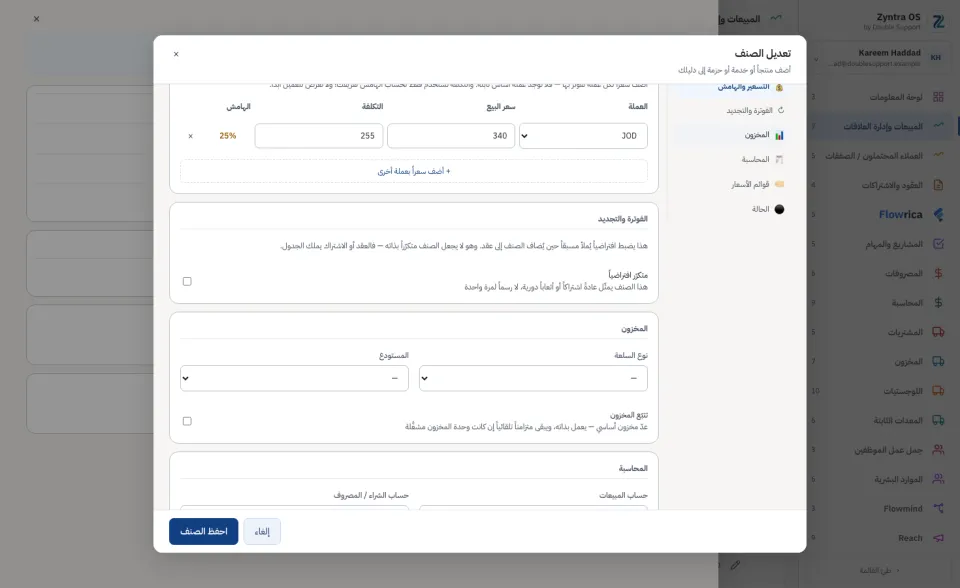Click the leads and deals sidebar icon
Image resolution: width=960 pixels, height=588 pixels.
pyautogui.click(x=938, y=156)
